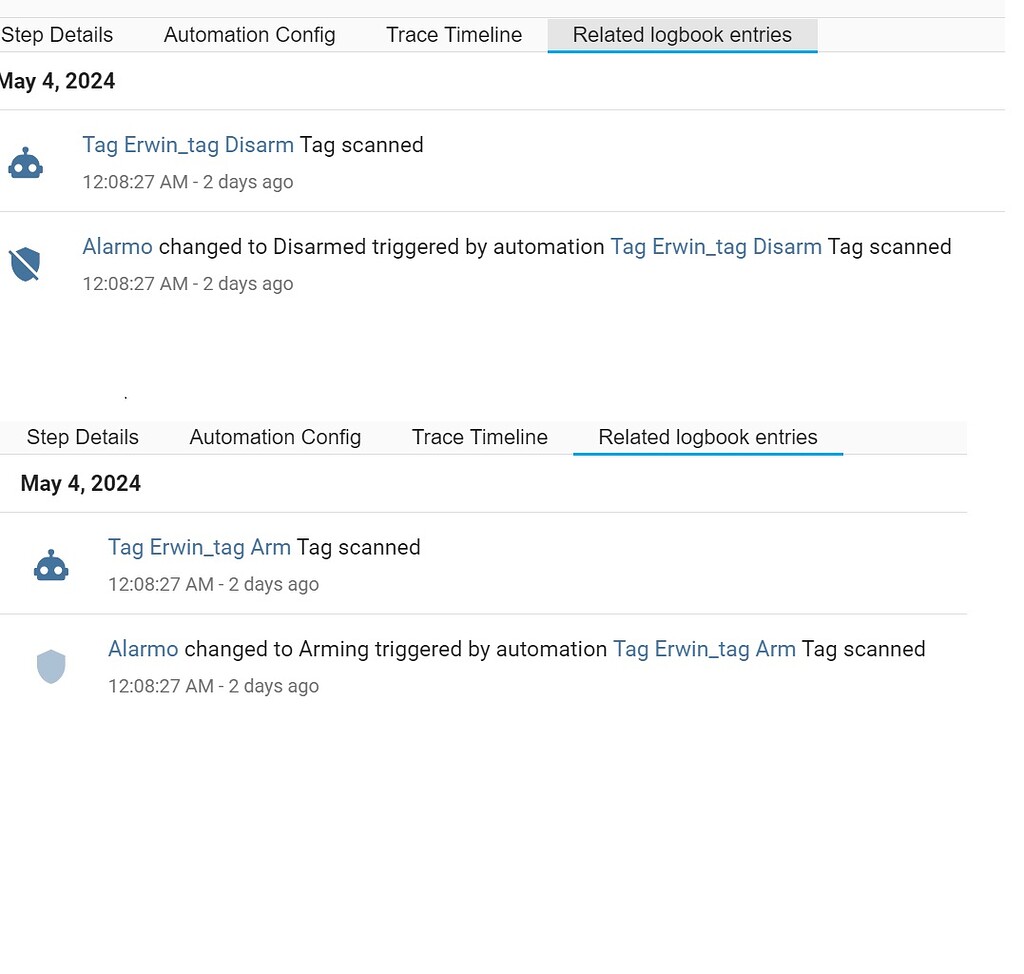Switch to Trace Timeline in lower panel
Image resolution: width=1024 pixels, height=974 pixels.
click(479, 437)
